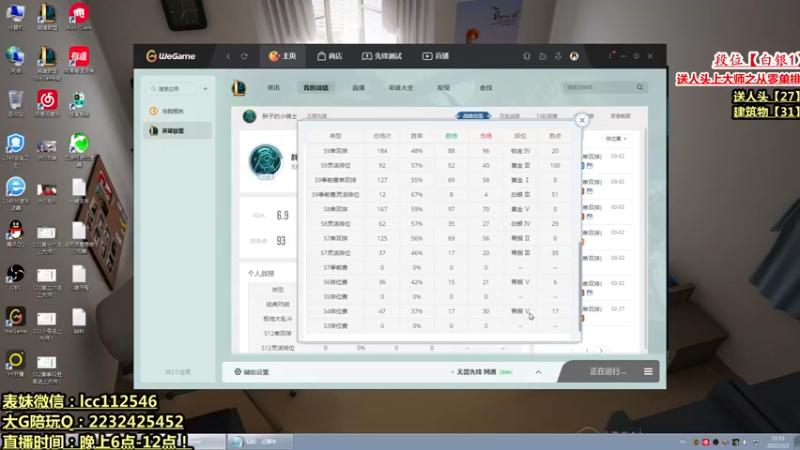Select the highlighted 战绩总览 pill tab
800x450 pixels.
tap(472, 116)
